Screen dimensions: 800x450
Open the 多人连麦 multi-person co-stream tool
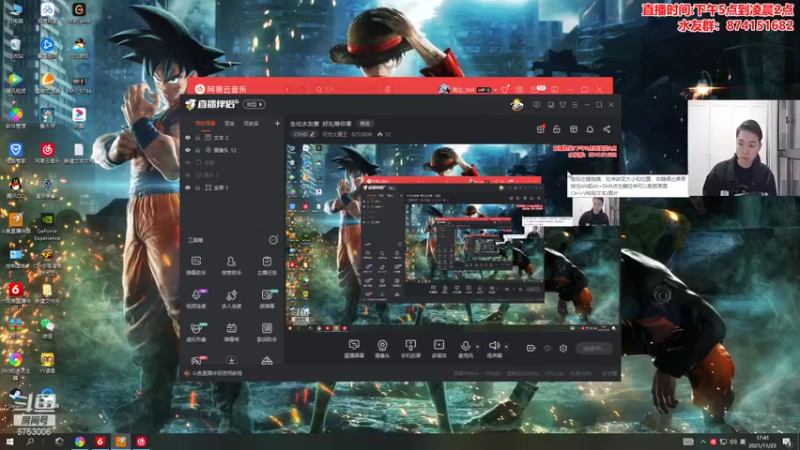point(231,299)
